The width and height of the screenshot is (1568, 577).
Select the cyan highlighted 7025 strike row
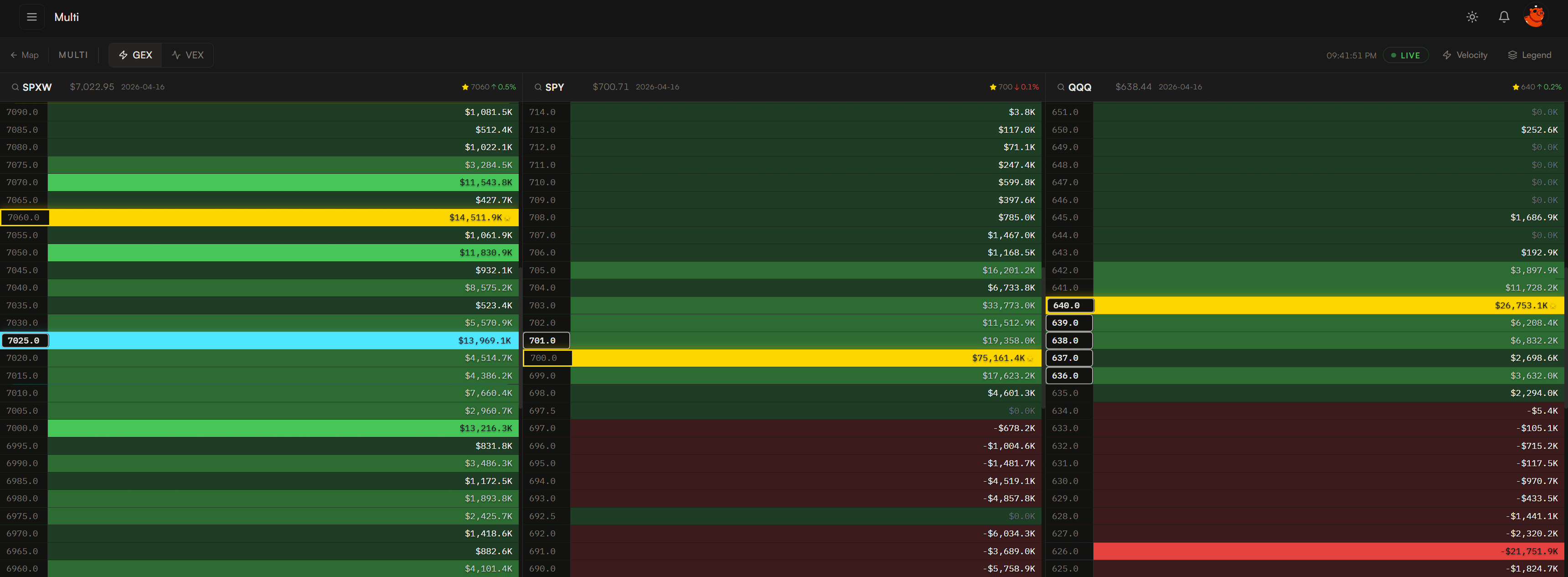[x=25, y=341]
